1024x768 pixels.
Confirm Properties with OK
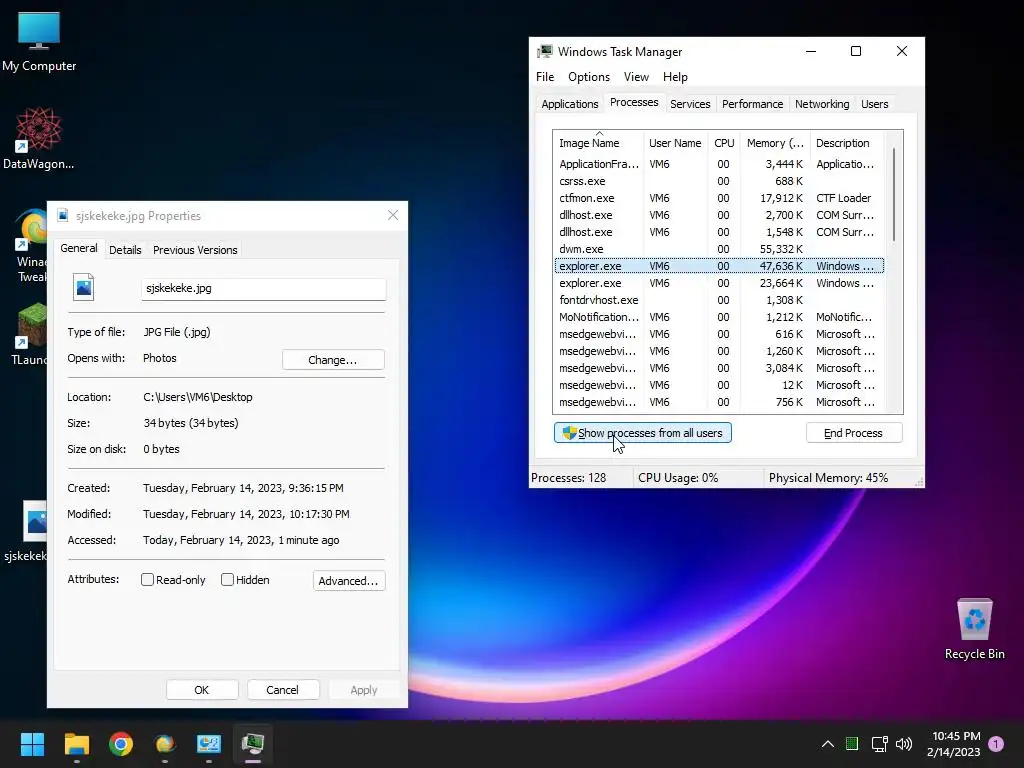point(202,690)
